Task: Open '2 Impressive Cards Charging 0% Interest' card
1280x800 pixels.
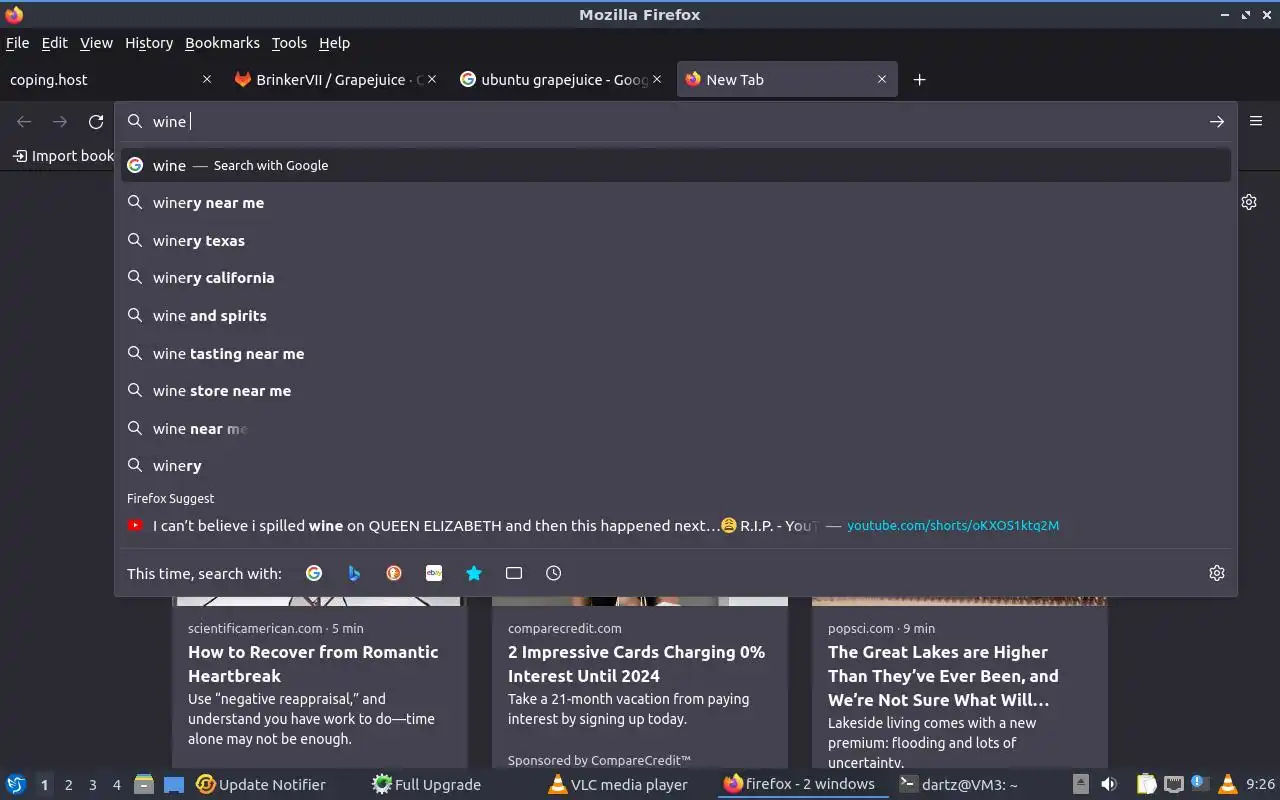Action: (x=636, y=664)
